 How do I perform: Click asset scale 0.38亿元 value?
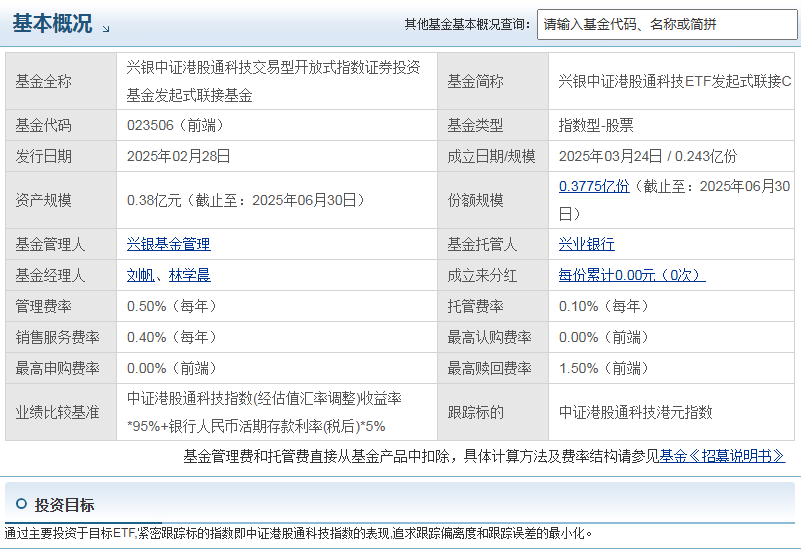point(246,200)
